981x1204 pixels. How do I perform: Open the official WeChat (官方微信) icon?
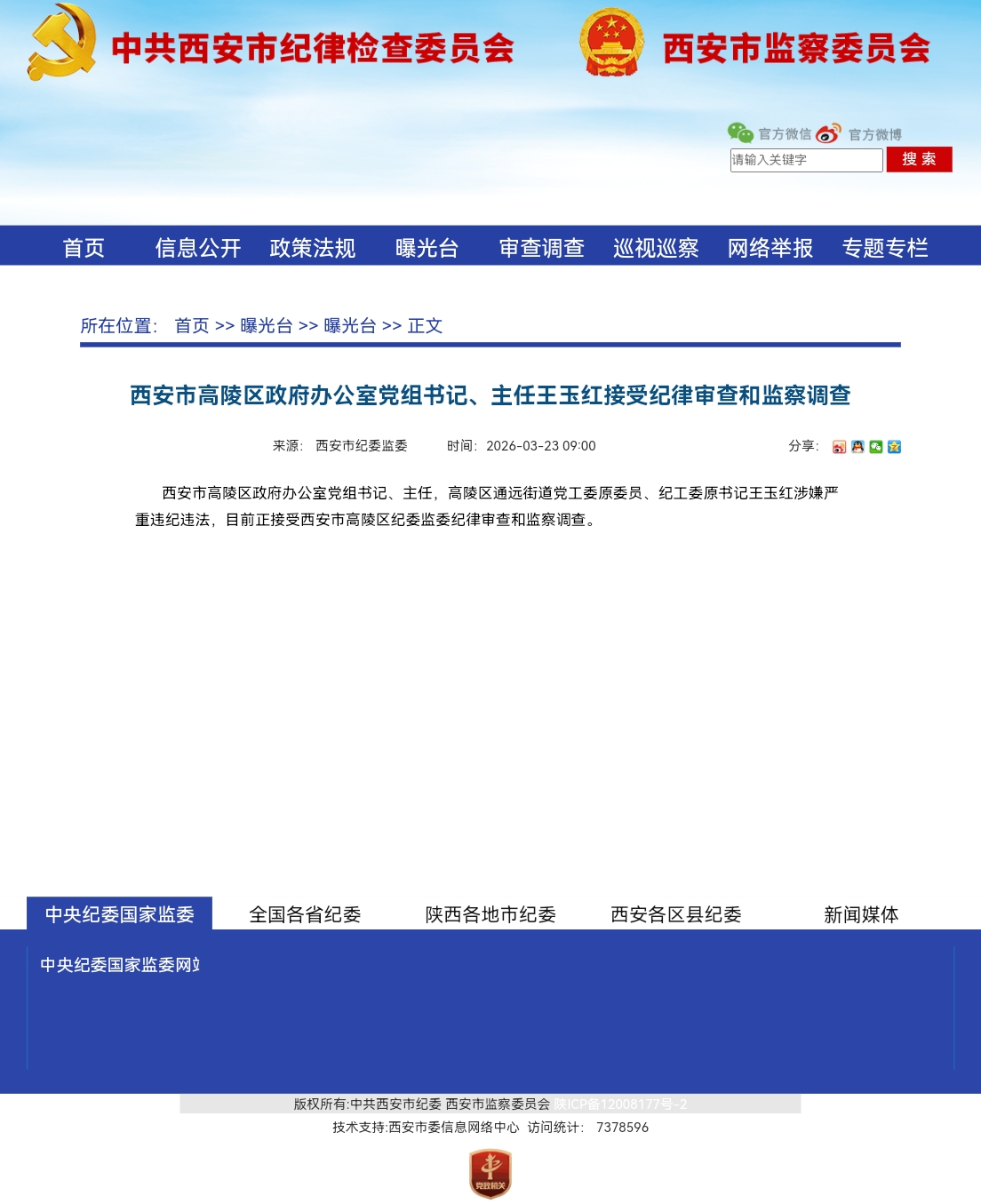[740, 133]
